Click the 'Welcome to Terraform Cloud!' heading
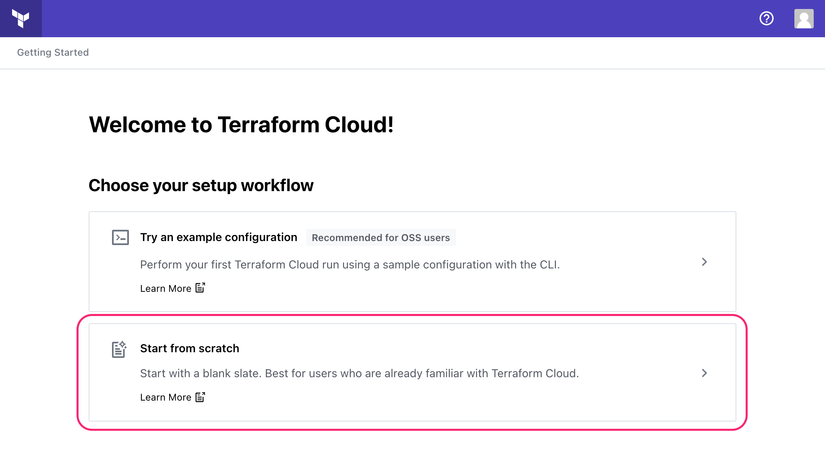Image resolution: width=825 pixels, height=468 pixels. click(241, 125)
